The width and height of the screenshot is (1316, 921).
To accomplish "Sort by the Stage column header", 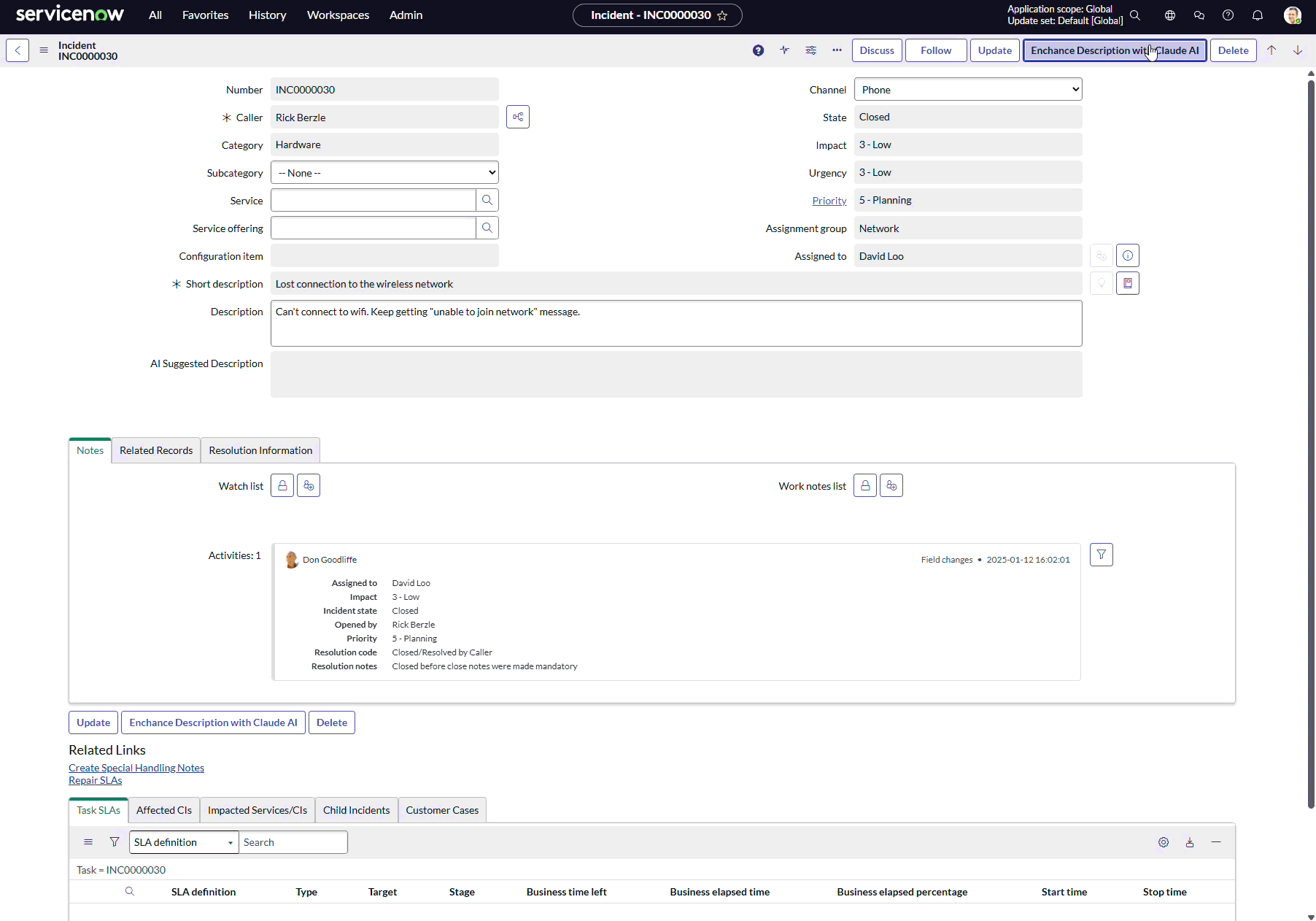I will (462, 892).
